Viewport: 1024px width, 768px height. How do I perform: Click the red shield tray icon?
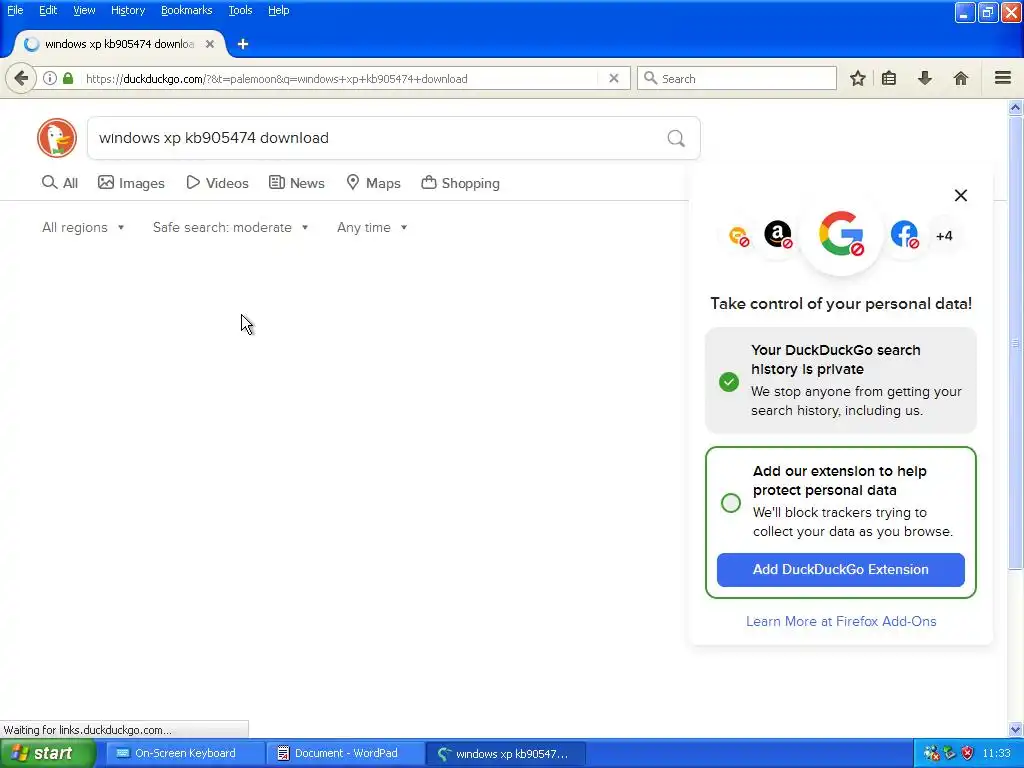pyautogui.click(x=967, y=753)
